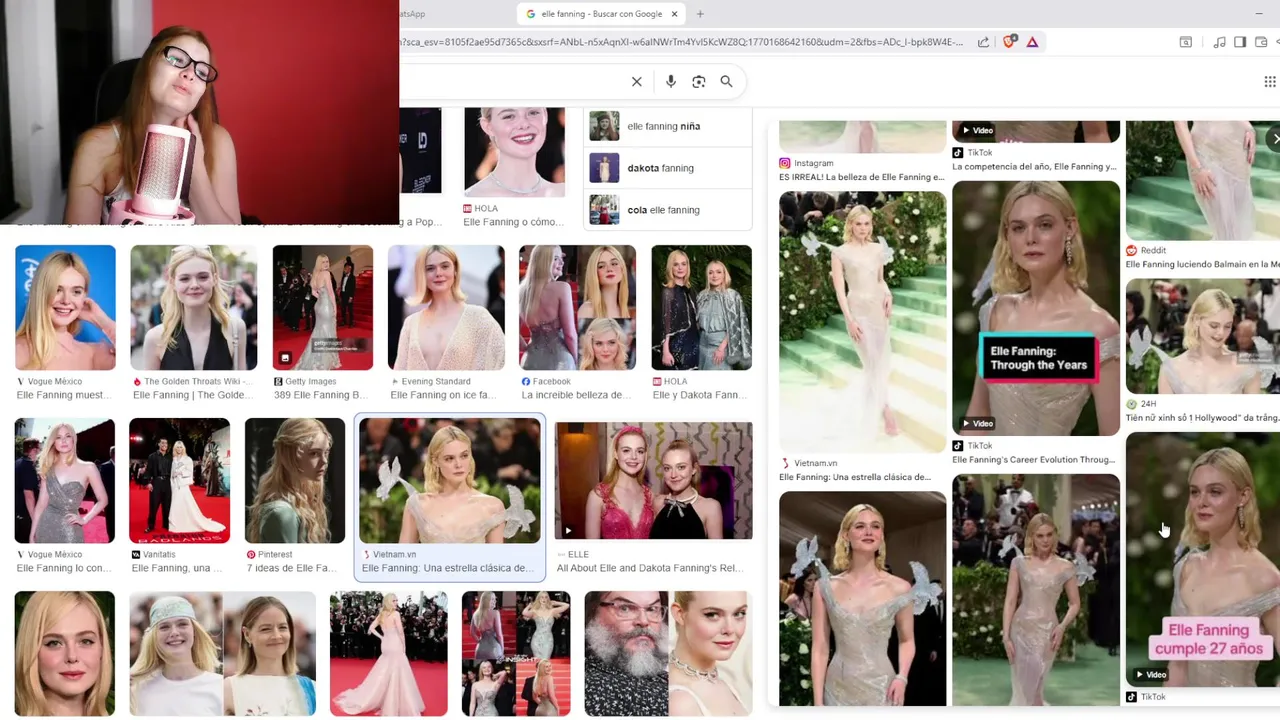Open the Google apps grid
Viewport: 1280px width, 720px height.
click(1270, 82)
